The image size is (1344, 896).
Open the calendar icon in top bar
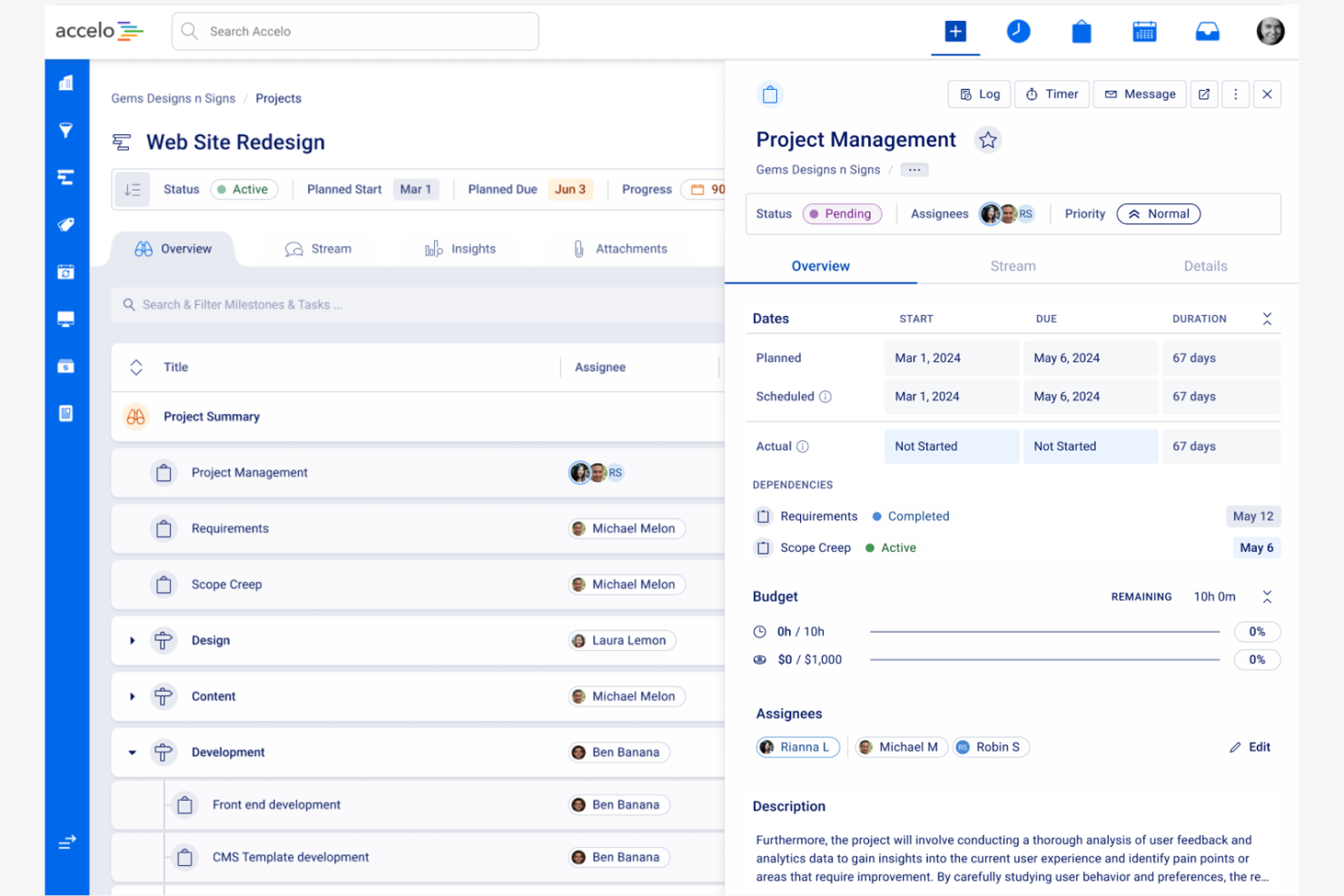tap(1144, 32)
